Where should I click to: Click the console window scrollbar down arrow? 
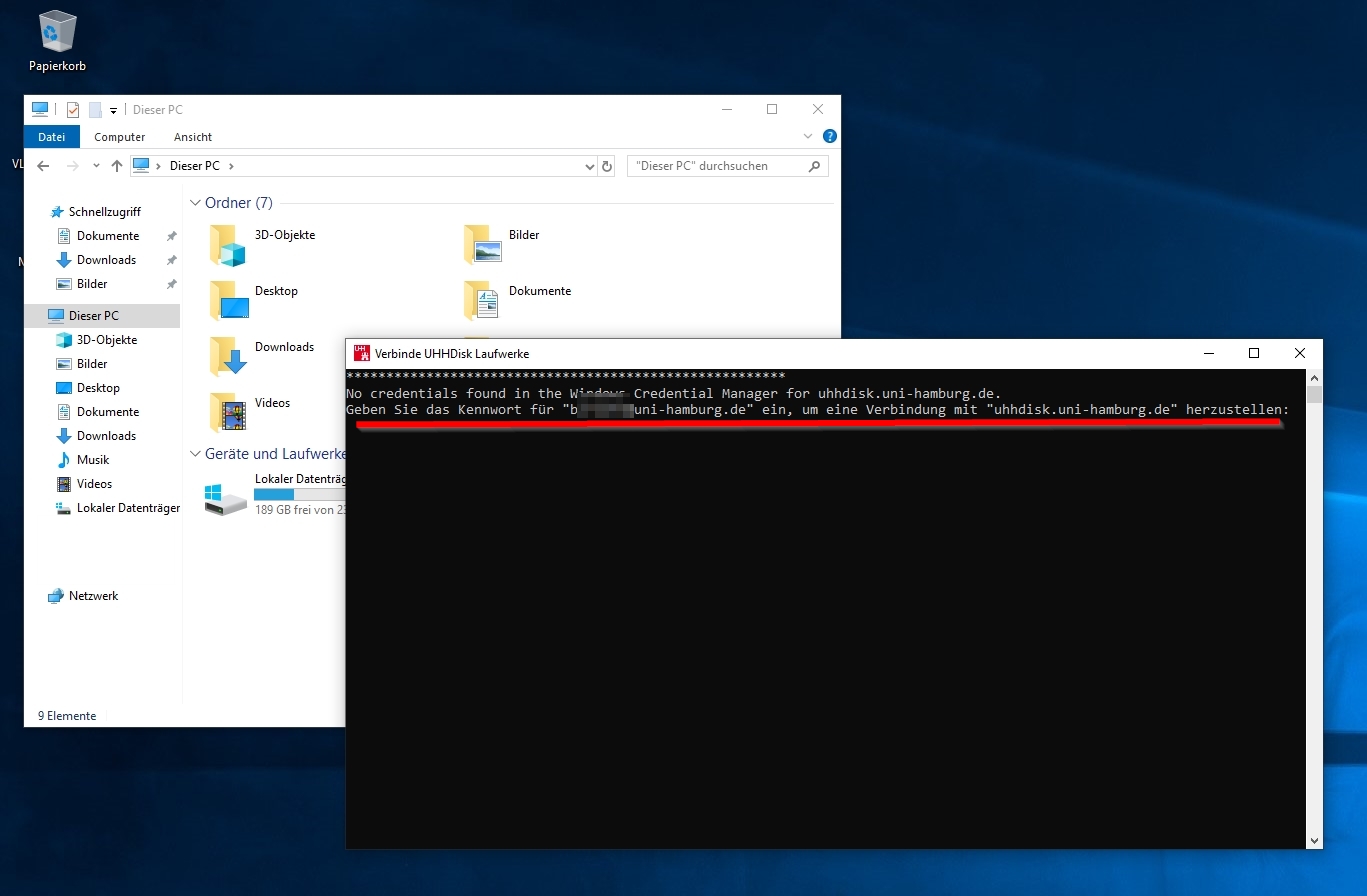(1314, 841)
